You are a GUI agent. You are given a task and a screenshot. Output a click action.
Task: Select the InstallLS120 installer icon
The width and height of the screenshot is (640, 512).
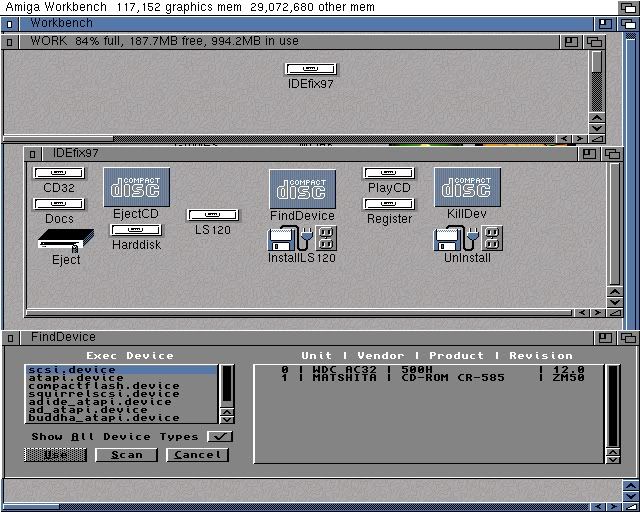302,238
